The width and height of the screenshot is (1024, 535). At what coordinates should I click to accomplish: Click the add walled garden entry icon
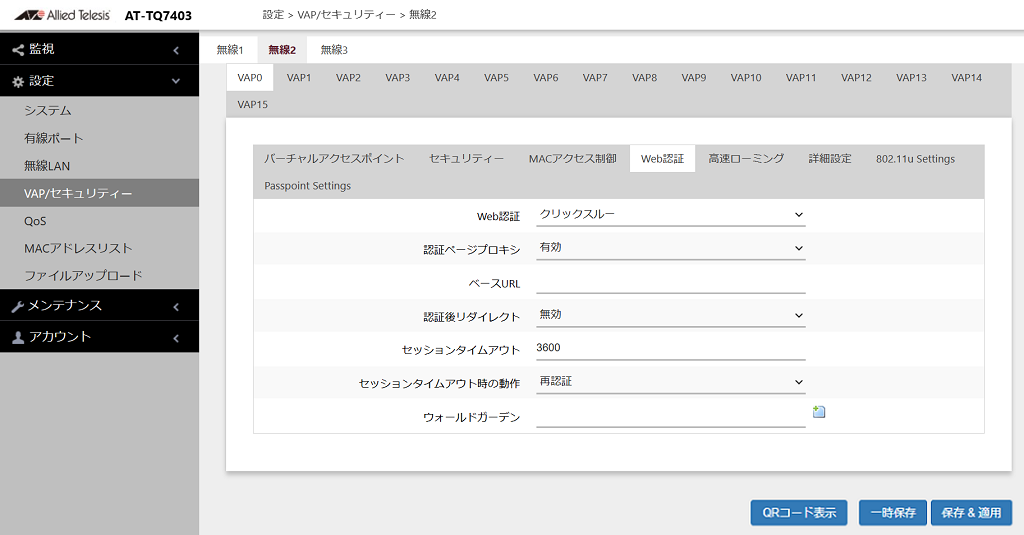click(819, 412)
